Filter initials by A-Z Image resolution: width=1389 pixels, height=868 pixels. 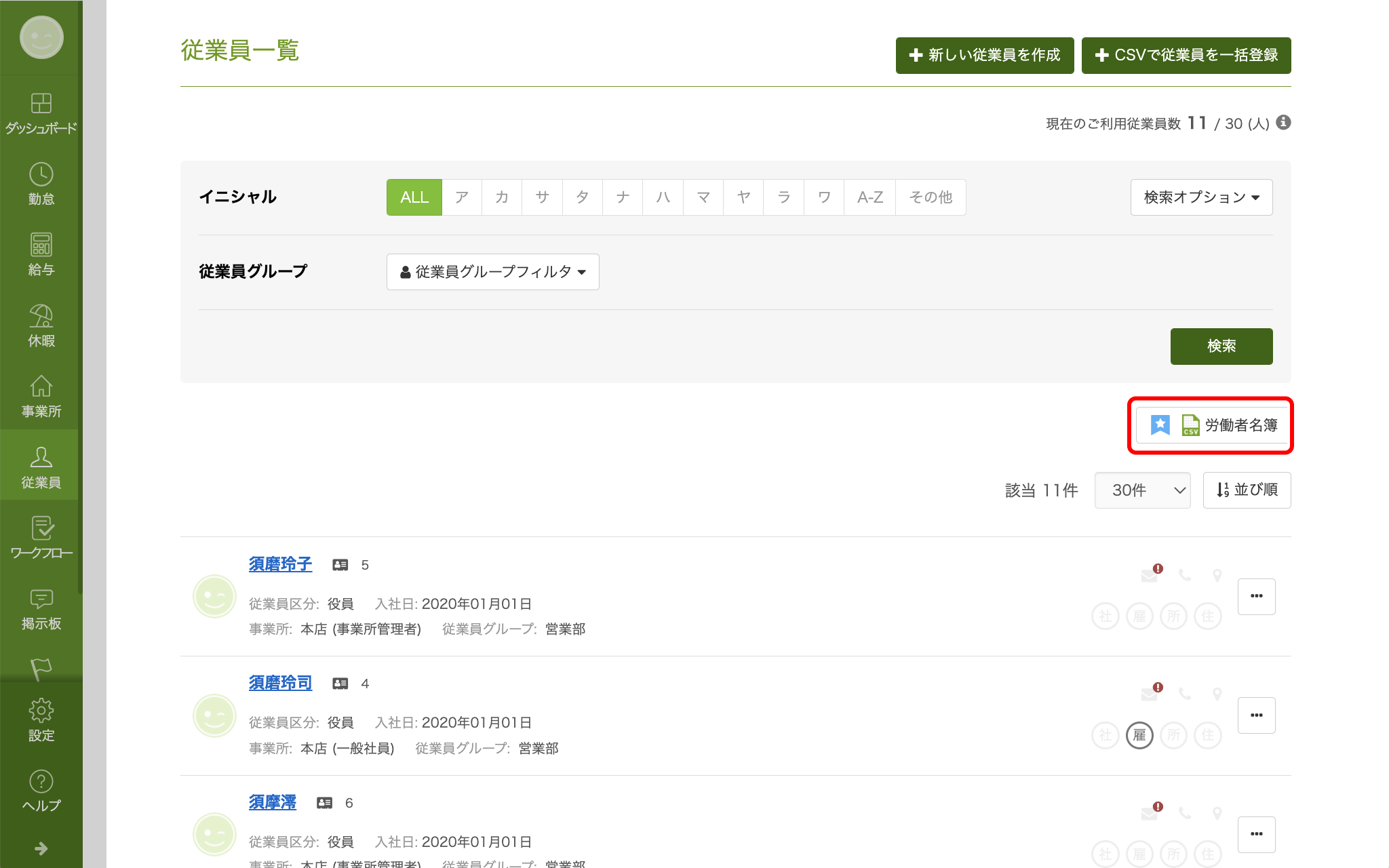pos(870,197)
